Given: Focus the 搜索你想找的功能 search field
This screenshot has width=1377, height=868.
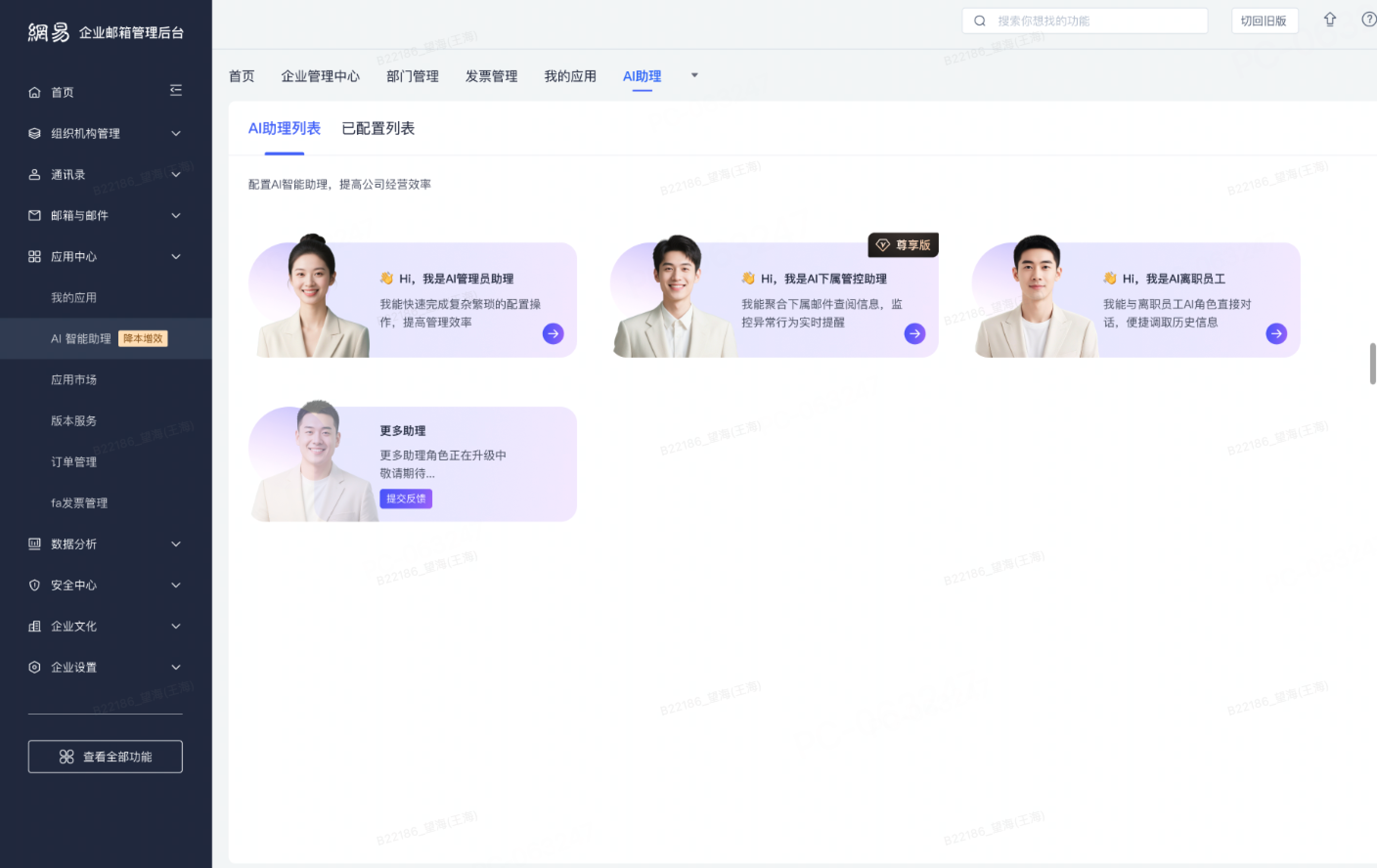Looking at the screenshot, I should (1085, 21).
